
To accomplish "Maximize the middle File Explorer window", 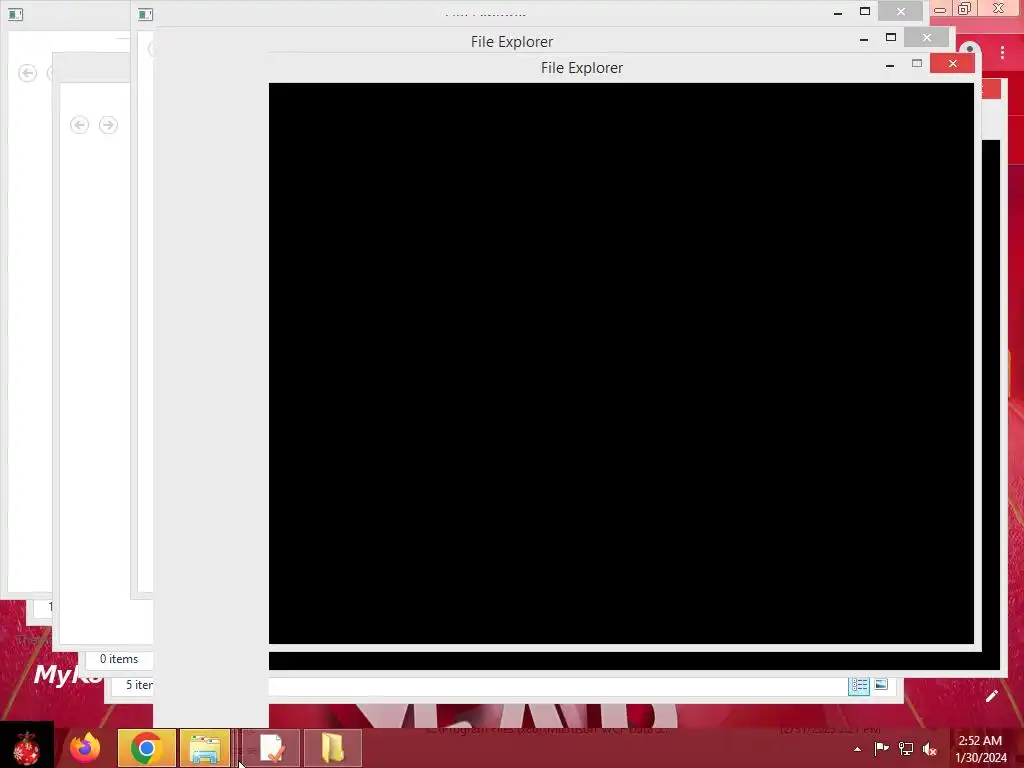I will [891, 37].
